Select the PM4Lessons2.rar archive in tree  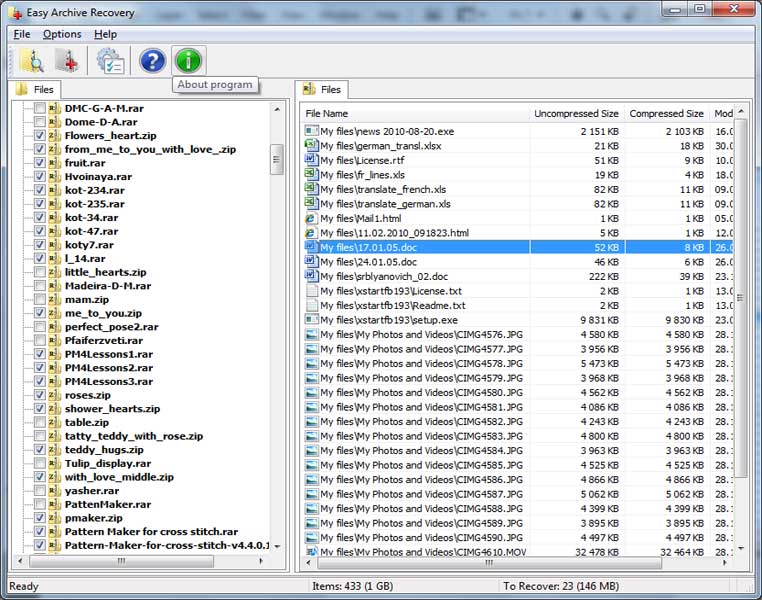[108, 368]
